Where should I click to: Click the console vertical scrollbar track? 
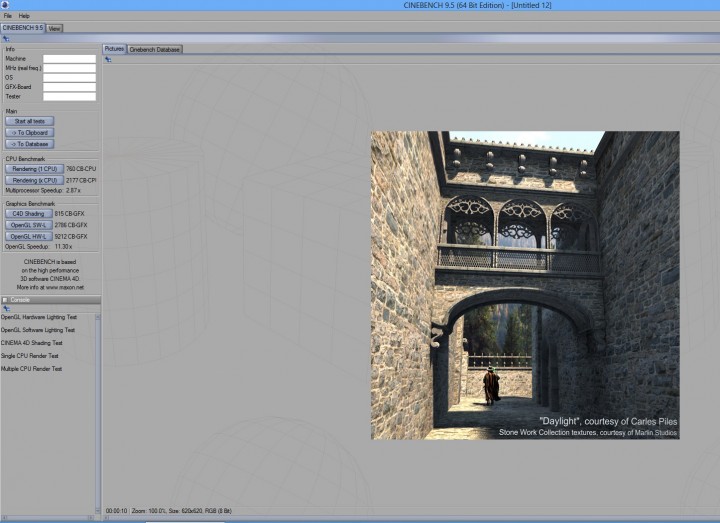coord(97,413)
